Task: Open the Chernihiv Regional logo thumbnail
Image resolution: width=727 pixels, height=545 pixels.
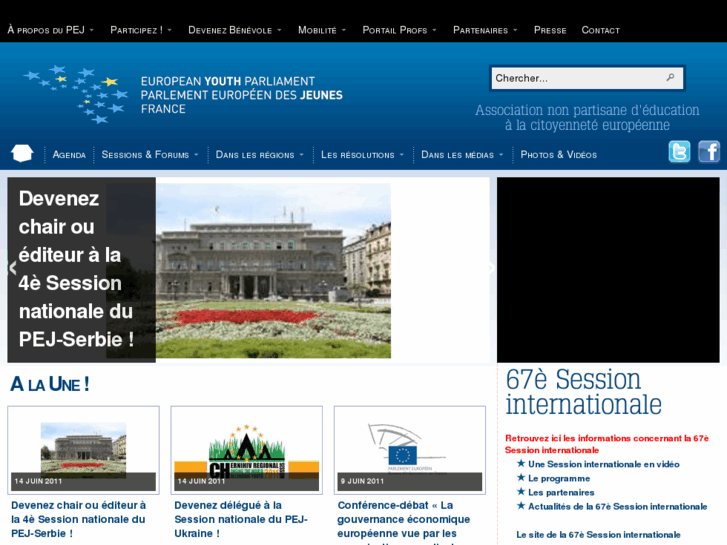Action: 247,450
